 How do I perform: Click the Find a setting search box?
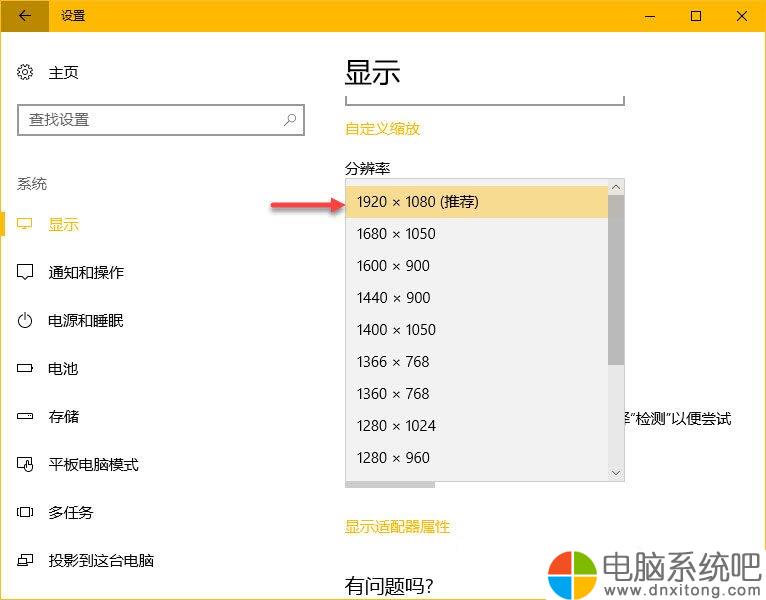[150, 119]
